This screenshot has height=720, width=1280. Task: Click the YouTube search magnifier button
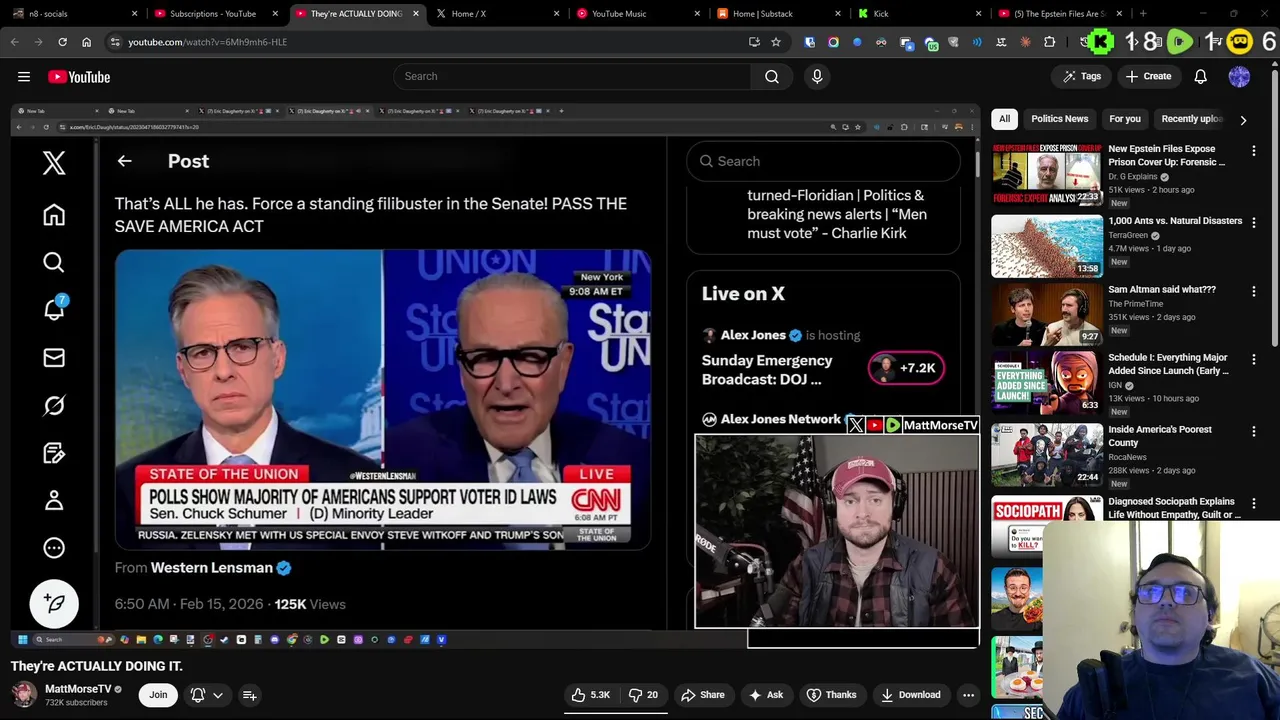[772, 76]
